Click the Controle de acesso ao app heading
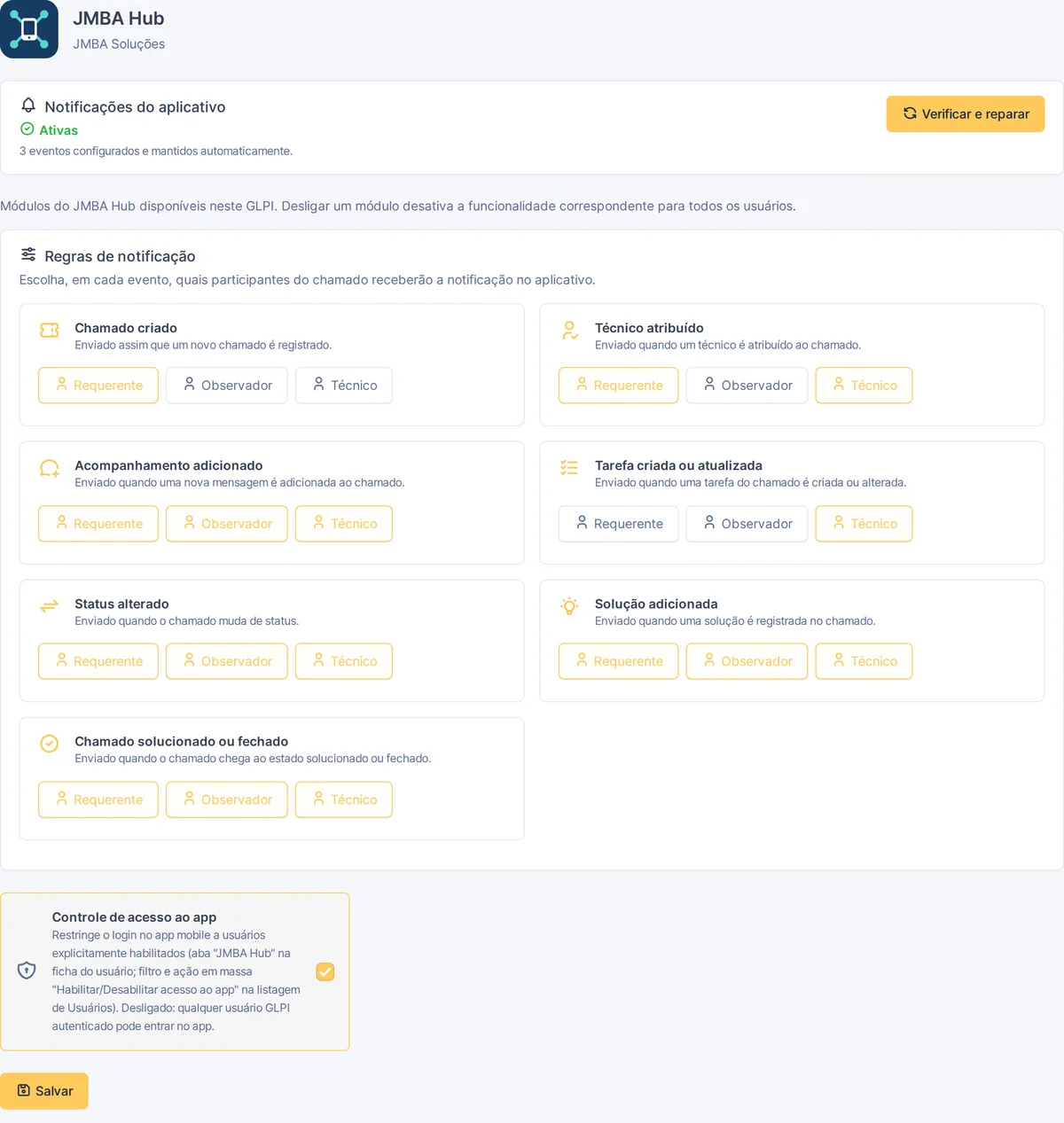The image size is (1064, 1123). [x=134, y=917]
